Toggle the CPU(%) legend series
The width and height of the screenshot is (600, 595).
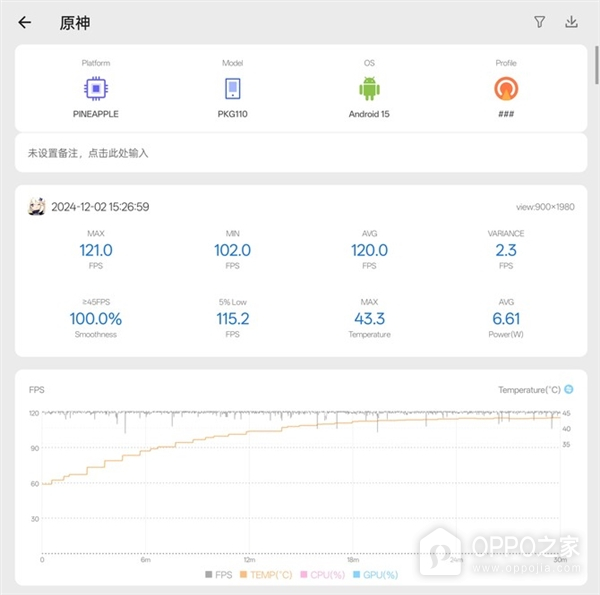pyautogui.click(x=323, y=575)
